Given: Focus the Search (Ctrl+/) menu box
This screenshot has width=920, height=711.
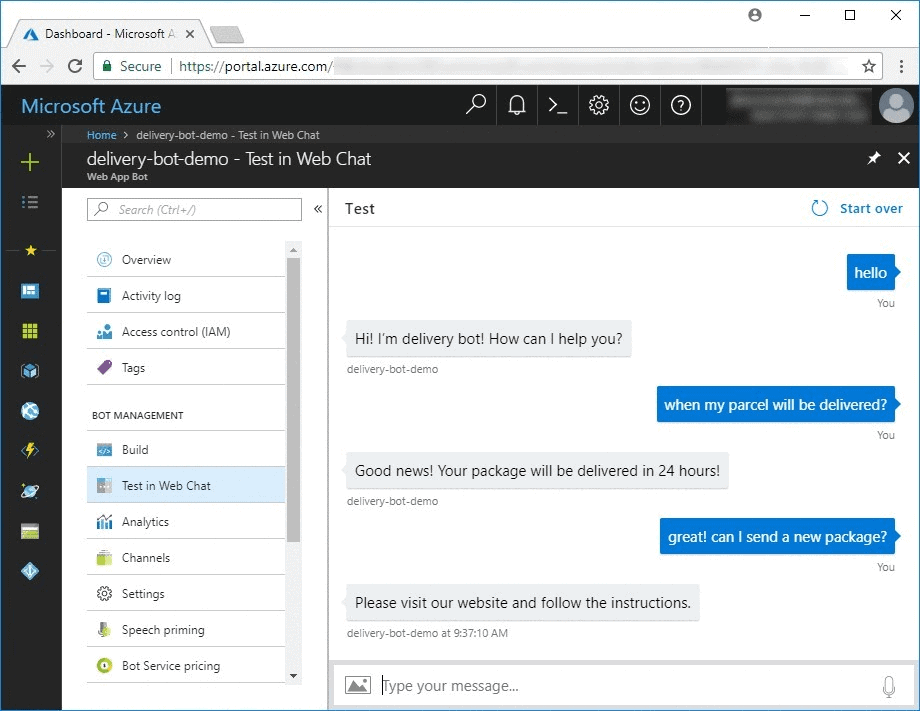Looking at the screenshot, I should click(x=194, y=209).
